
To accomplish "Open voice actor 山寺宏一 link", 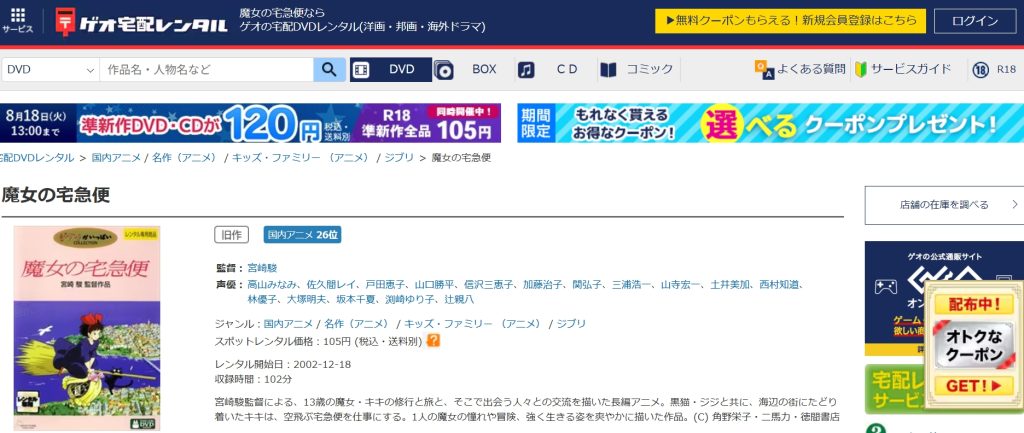I will pos(681,285).
